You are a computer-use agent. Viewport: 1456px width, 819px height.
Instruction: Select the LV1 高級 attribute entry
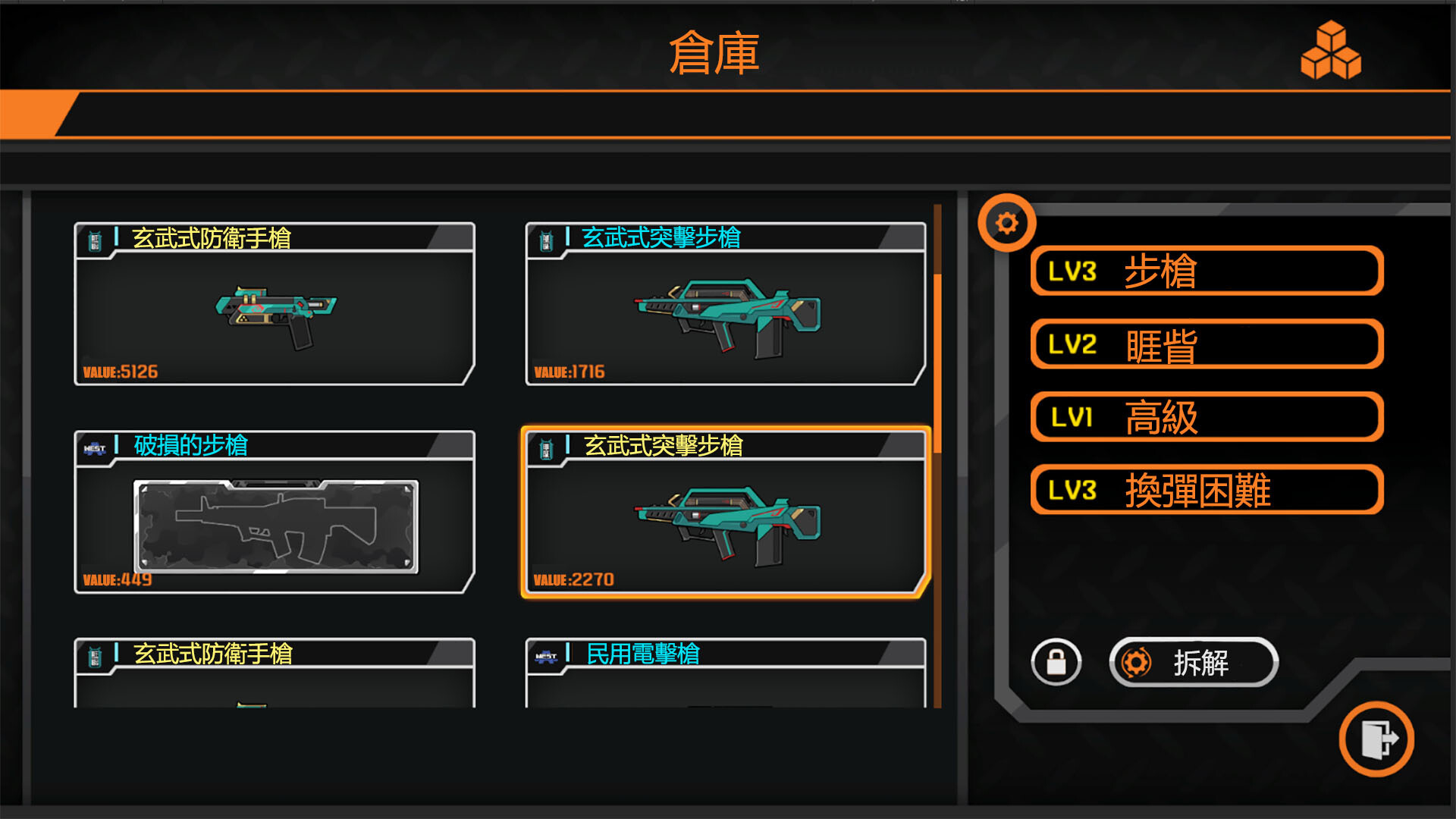pyautogui.click(x=1207, y=417)
